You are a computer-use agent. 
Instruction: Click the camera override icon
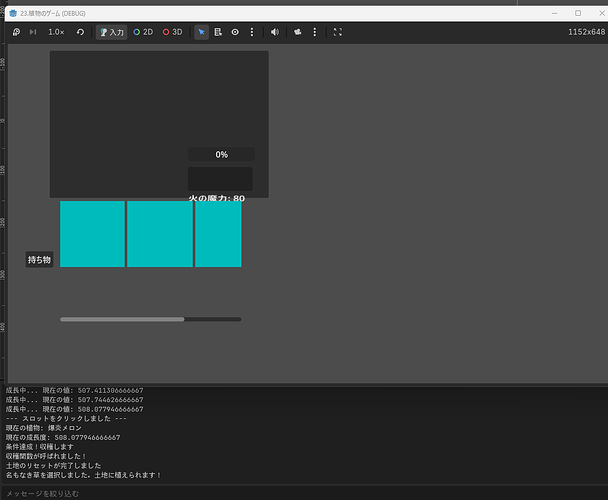tap(297, 32)
